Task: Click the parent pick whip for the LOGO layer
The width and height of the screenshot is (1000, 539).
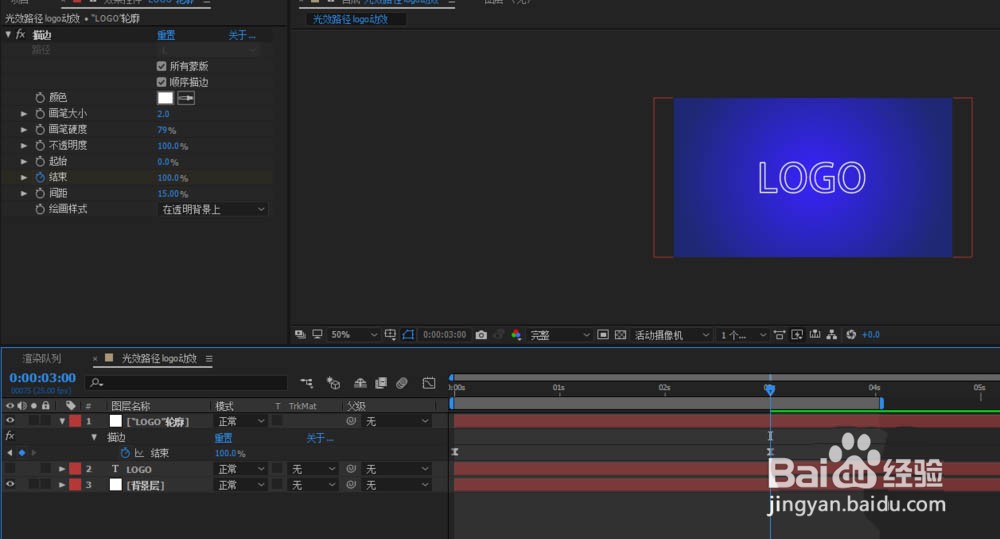Action: pyautogui.click(x=351, y=469)
